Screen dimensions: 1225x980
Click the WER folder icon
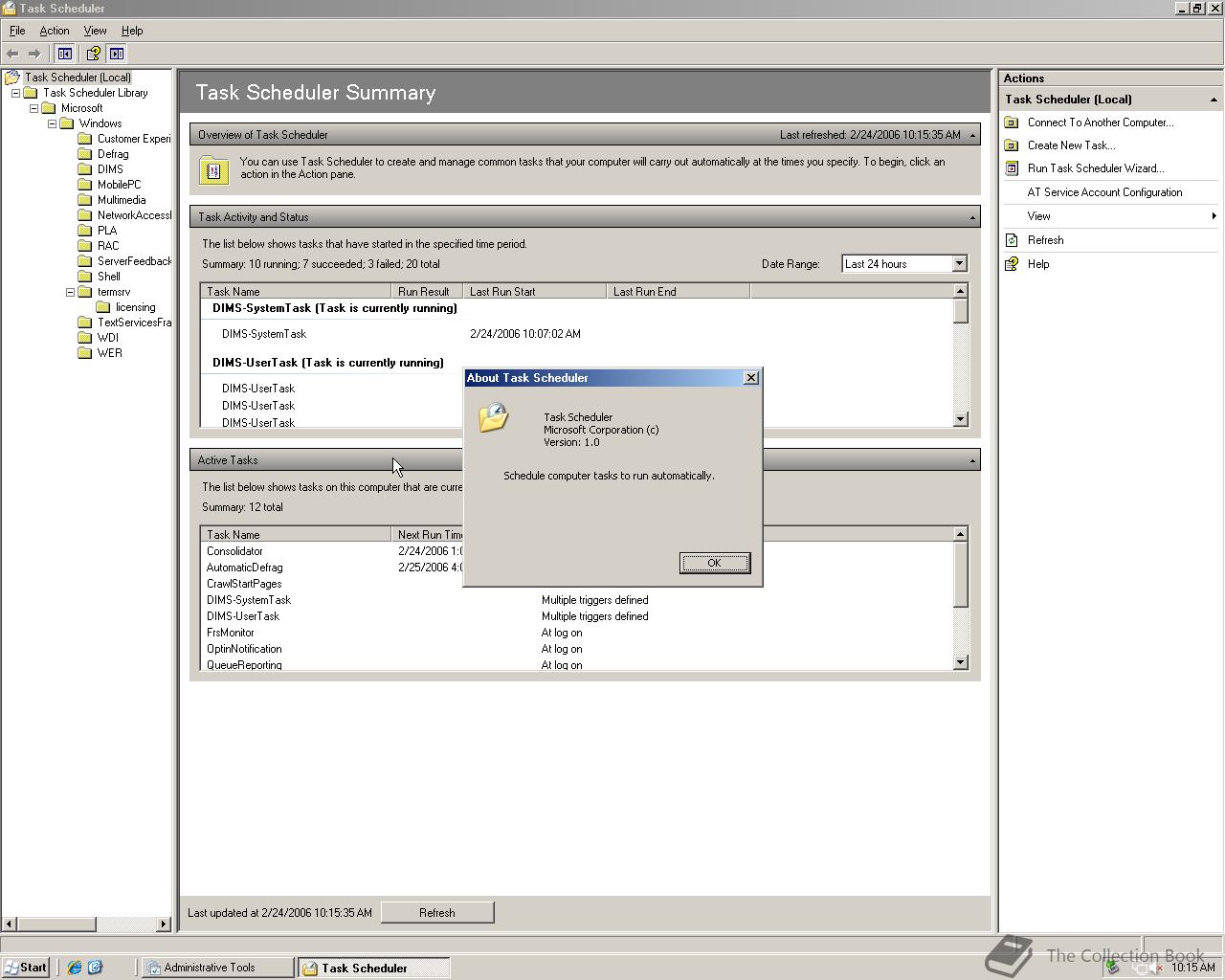coord(85,353)
